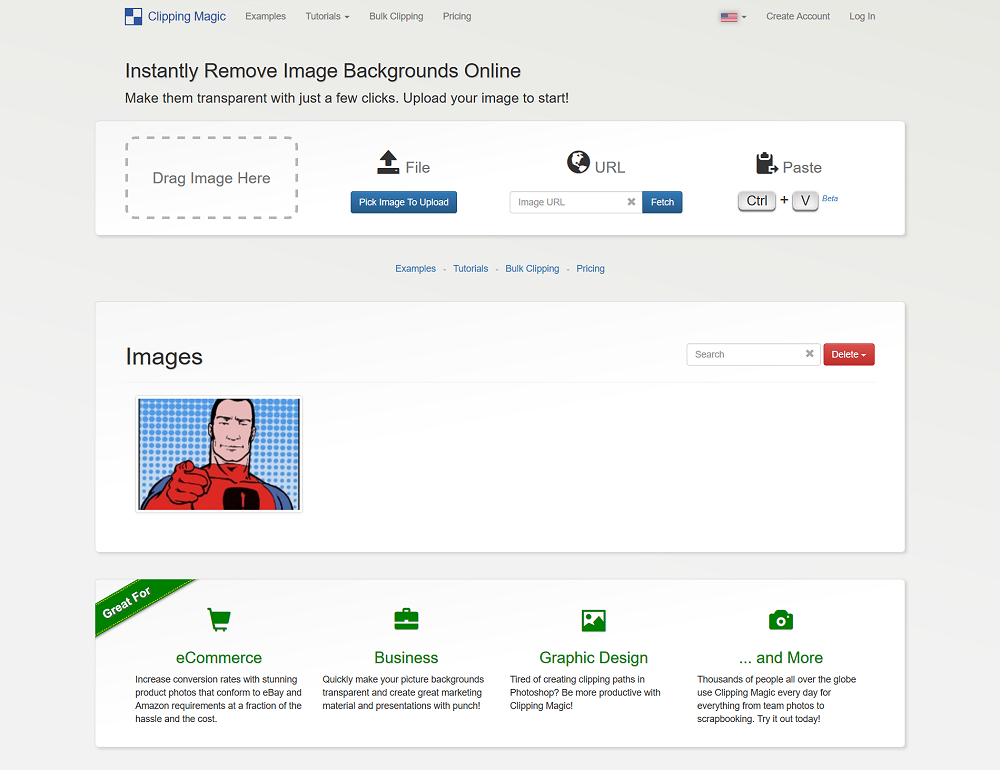Click the V key graphic
This screenshot has height=770, width=1000.
coord(805,201)
